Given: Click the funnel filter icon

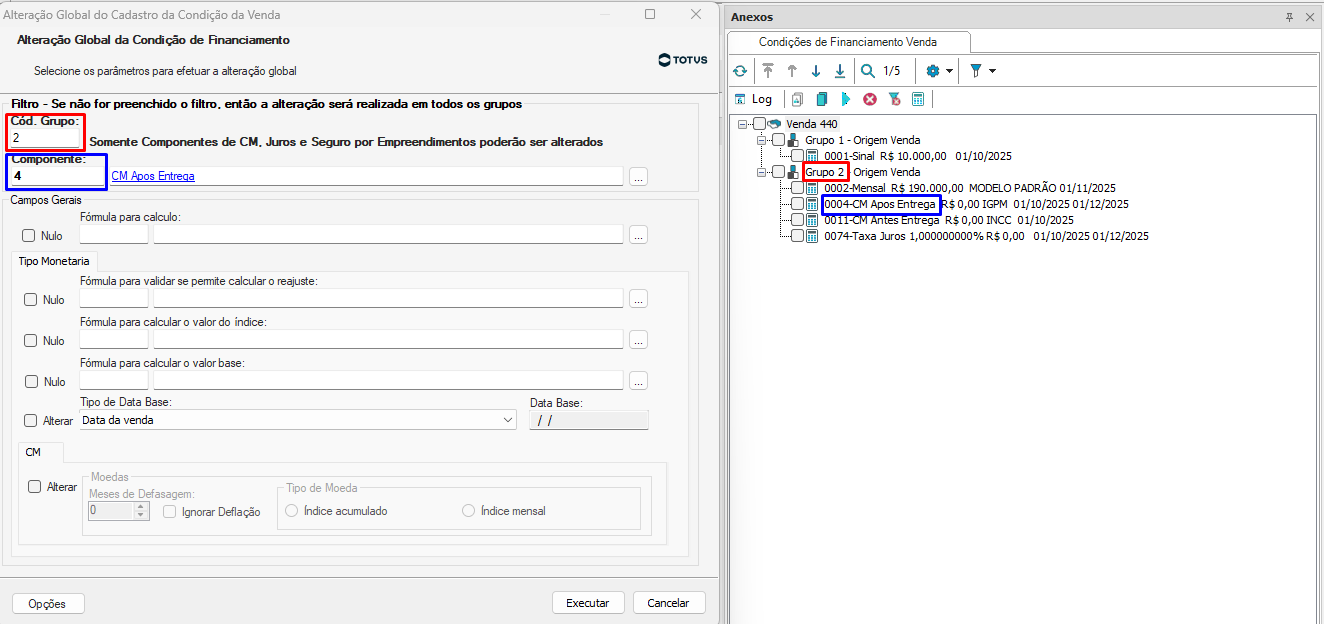Looking at the screenshot, I should coord(976,71).
